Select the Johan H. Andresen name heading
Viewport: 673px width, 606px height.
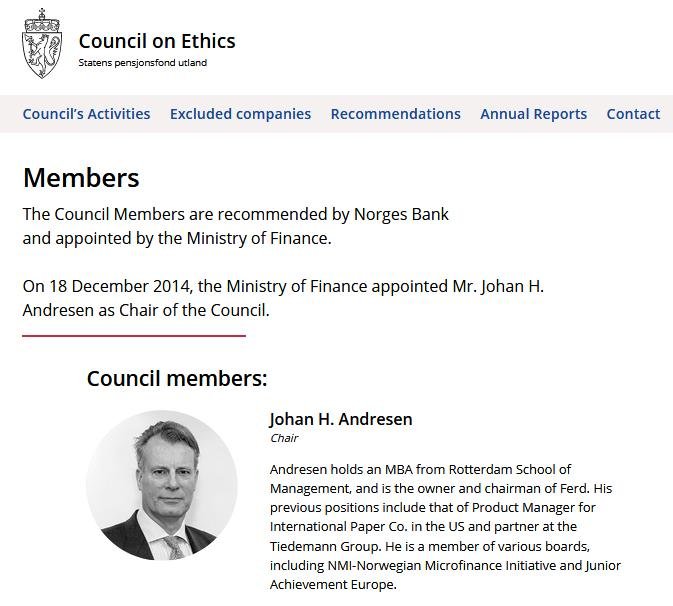(340, 419)
